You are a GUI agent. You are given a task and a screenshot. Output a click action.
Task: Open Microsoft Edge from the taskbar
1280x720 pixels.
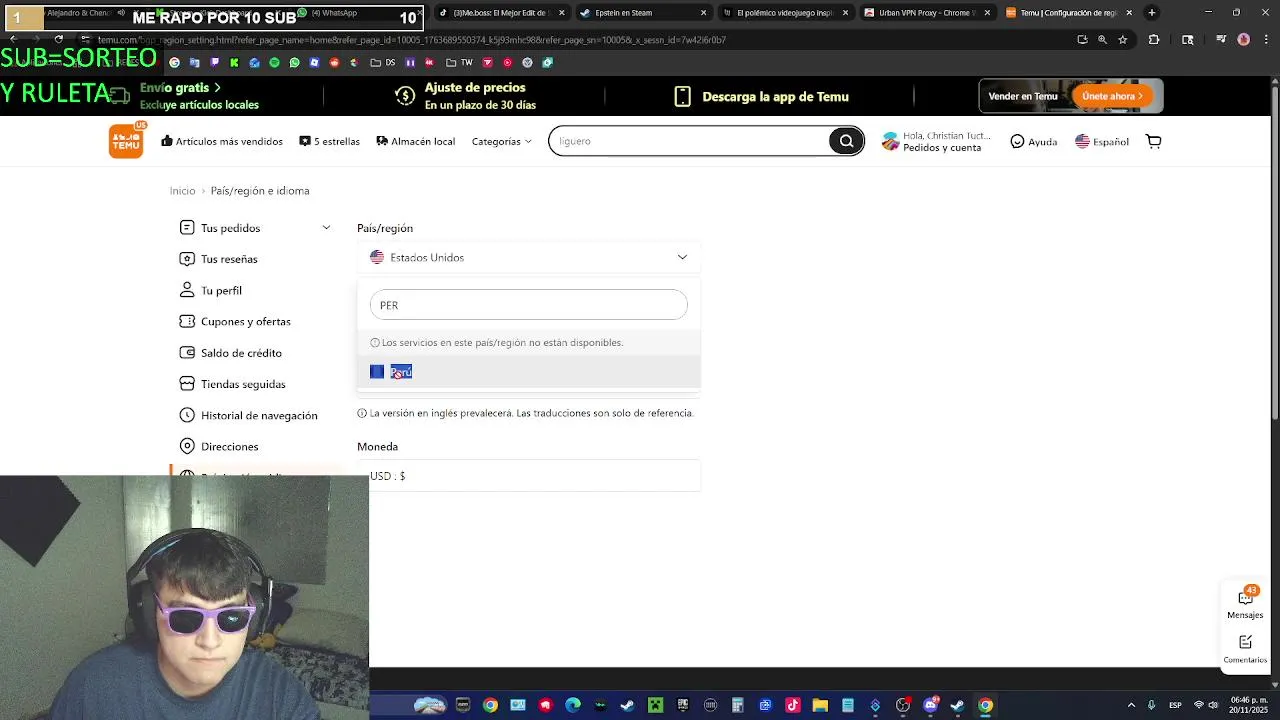click(x=573, y=705)
